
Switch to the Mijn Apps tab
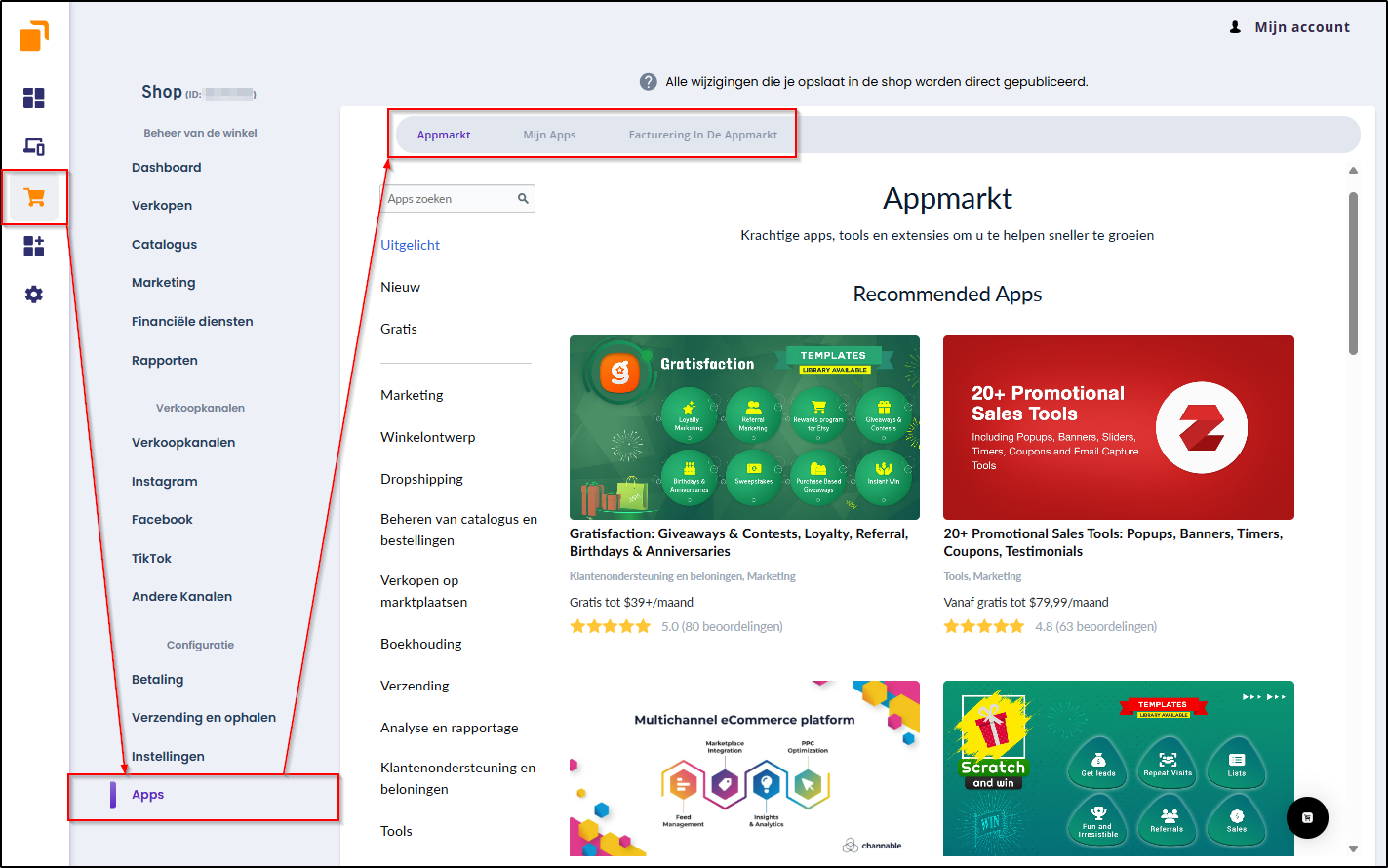(549, 135)
